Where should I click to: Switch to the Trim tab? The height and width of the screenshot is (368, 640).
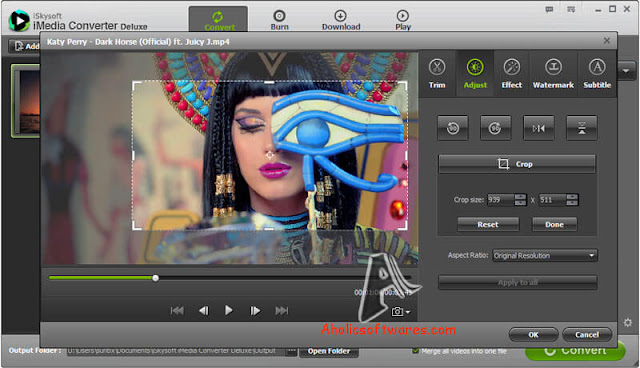pos(437,74)
